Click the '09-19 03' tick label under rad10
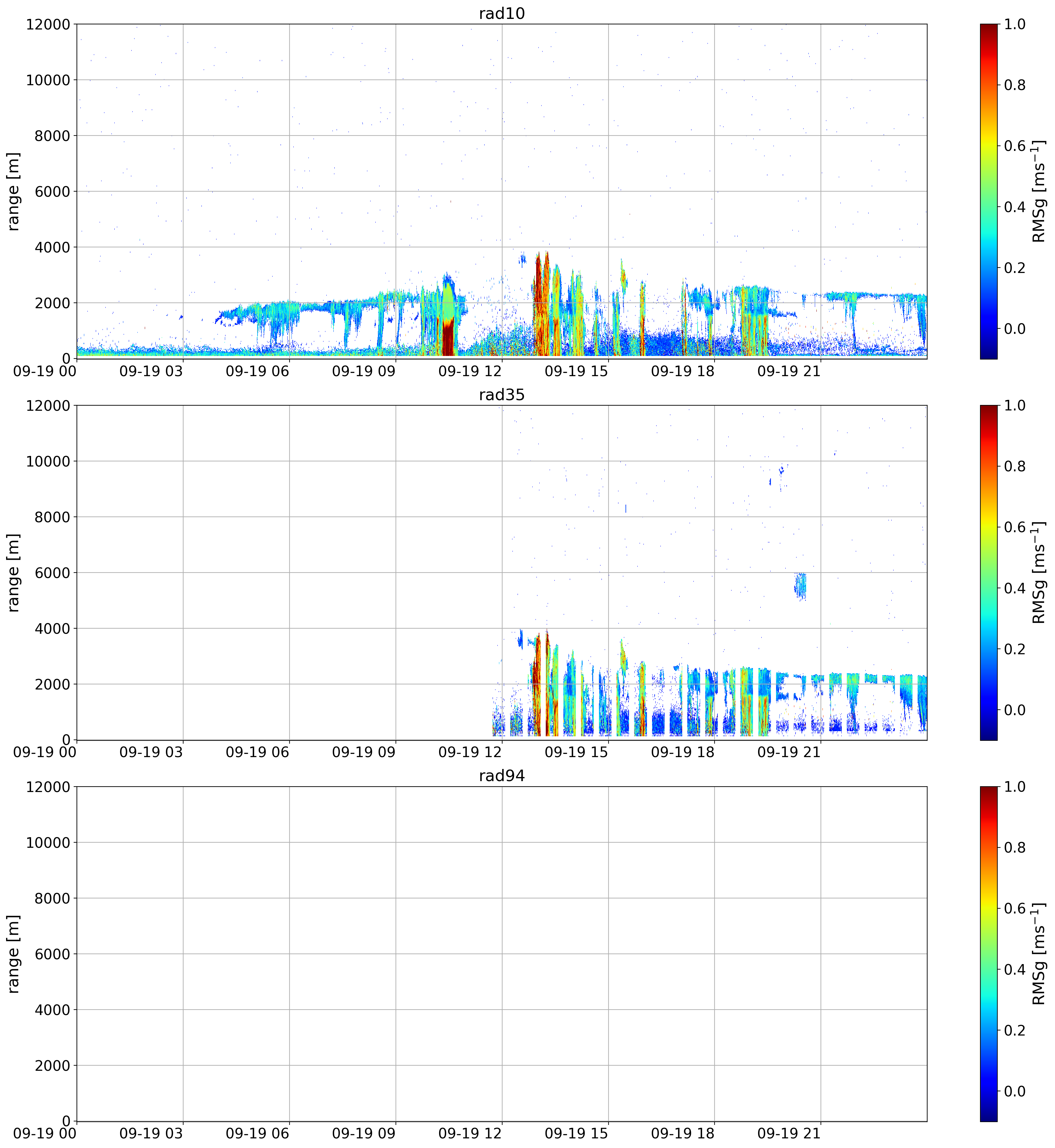This screenshot has height=1148, width=1055. pos(151,371)
